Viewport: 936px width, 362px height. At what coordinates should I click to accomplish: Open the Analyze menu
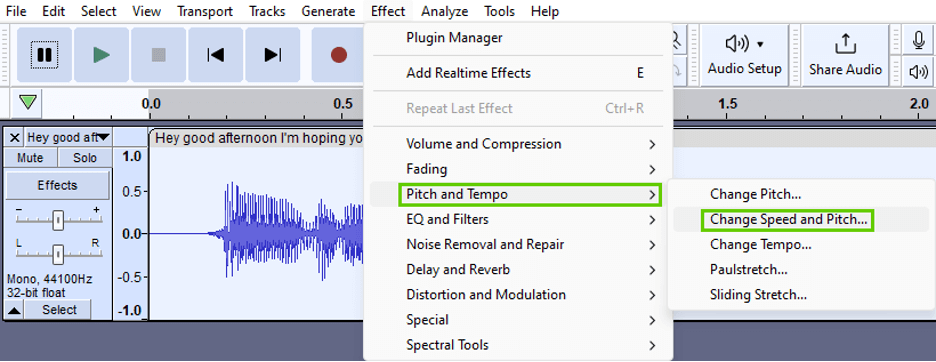point(445,11)
